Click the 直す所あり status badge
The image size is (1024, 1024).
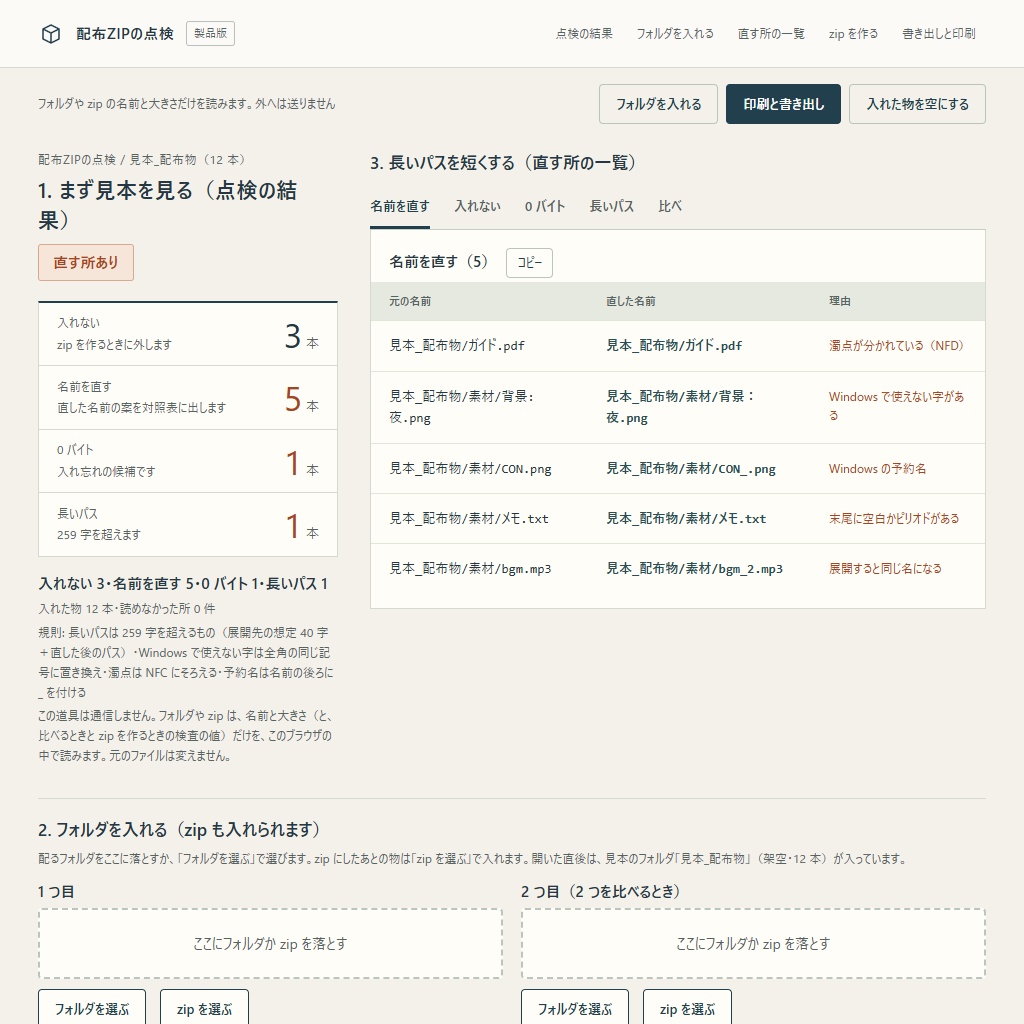(x=86, y=263)
